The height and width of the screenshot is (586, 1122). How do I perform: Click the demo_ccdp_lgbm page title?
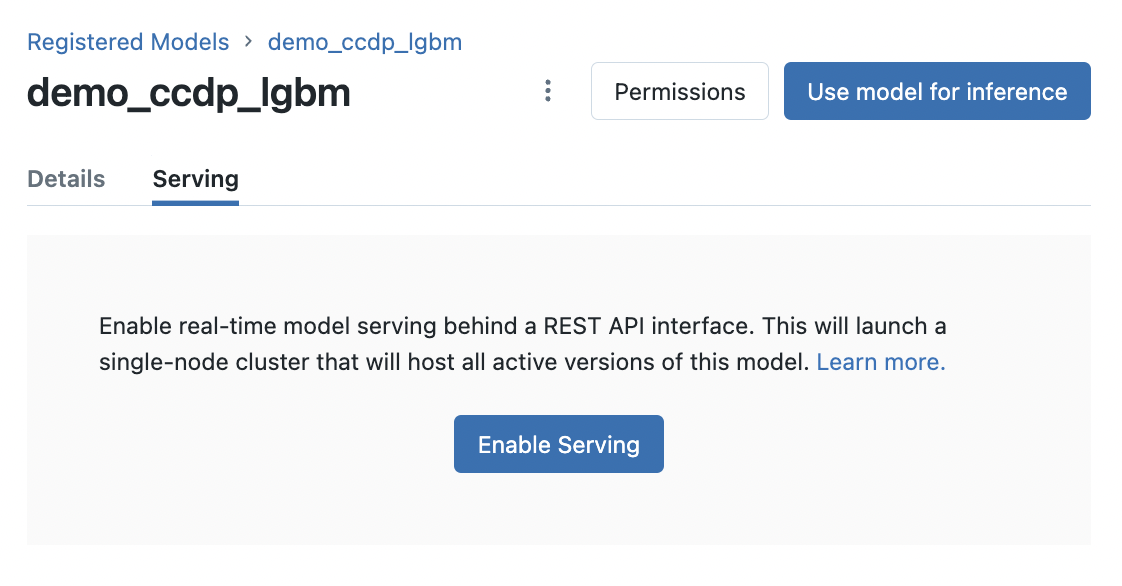(x=189, y=91)
